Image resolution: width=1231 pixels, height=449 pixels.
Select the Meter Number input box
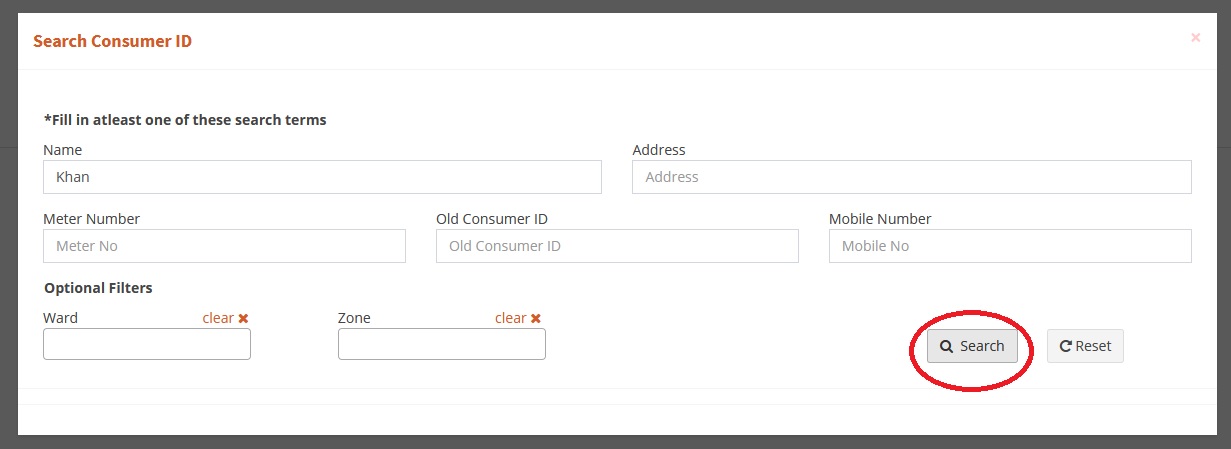pyautogui.click(x=224, y=246)
